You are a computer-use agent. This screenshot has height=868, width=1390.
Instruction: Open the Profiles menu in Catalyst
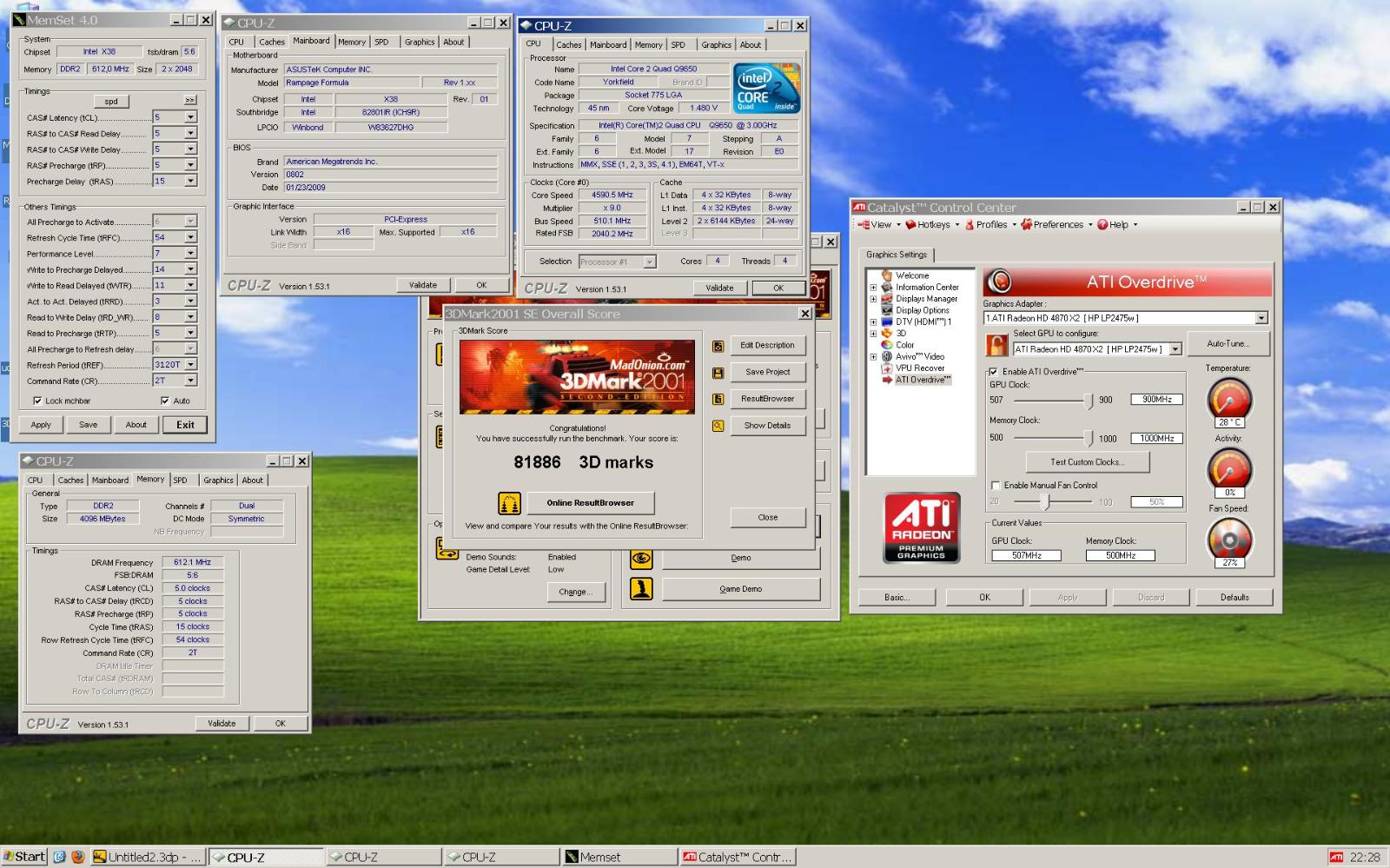[x=990, y=224]
